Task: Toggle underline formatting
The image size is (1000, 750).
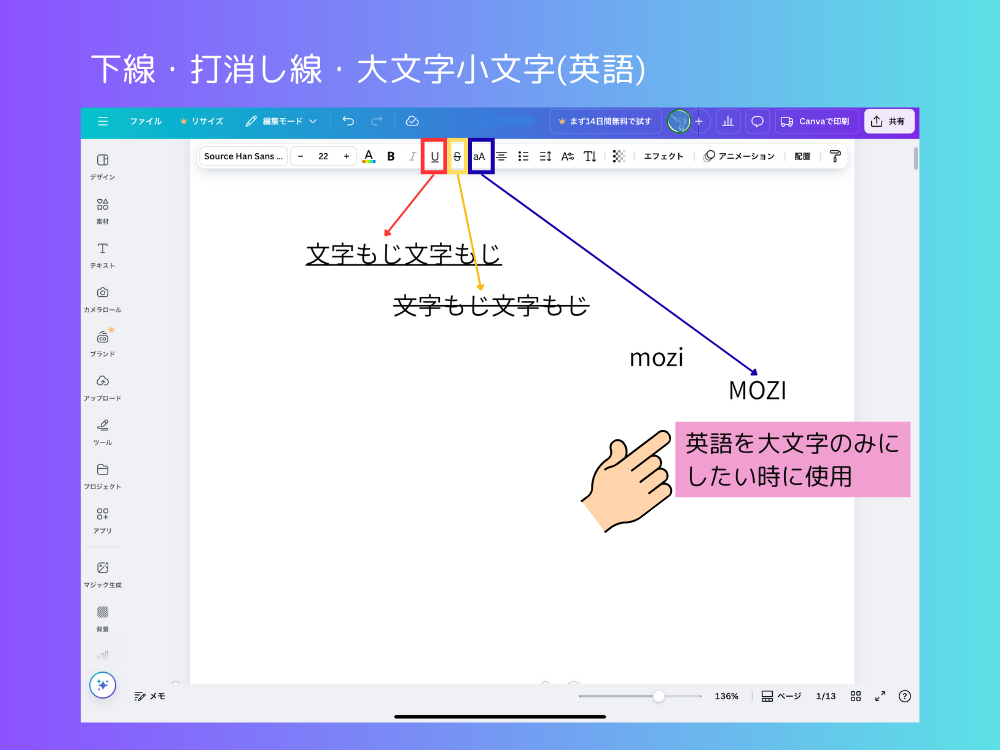Action: point(432,156)
